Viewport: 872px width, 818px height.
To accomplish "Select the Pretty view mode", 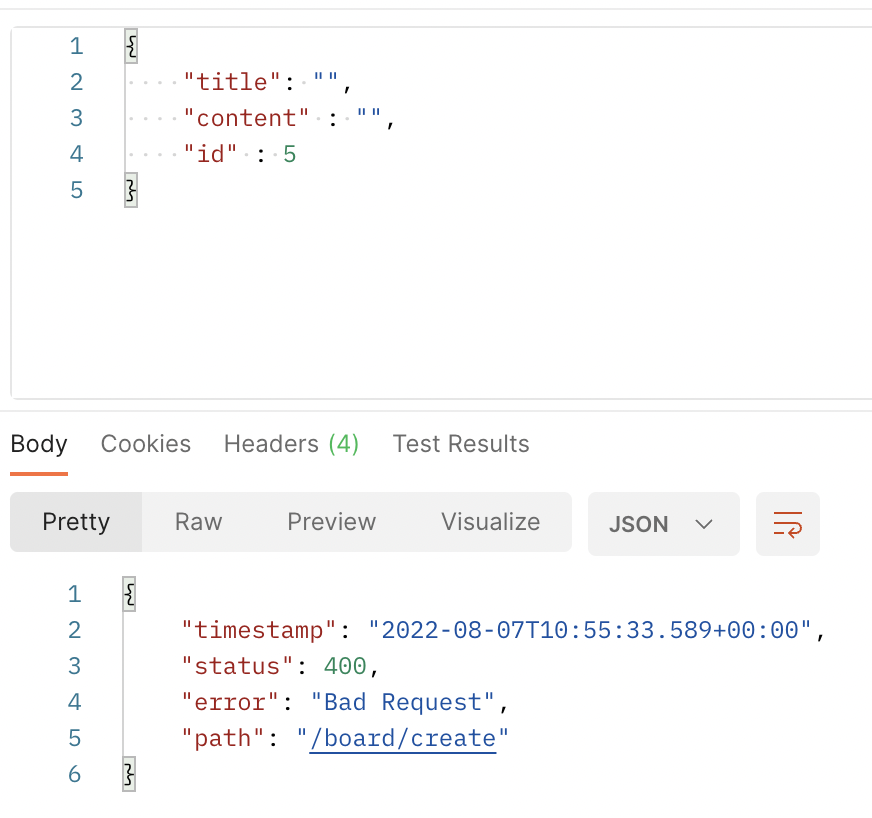I will [76, 522].
